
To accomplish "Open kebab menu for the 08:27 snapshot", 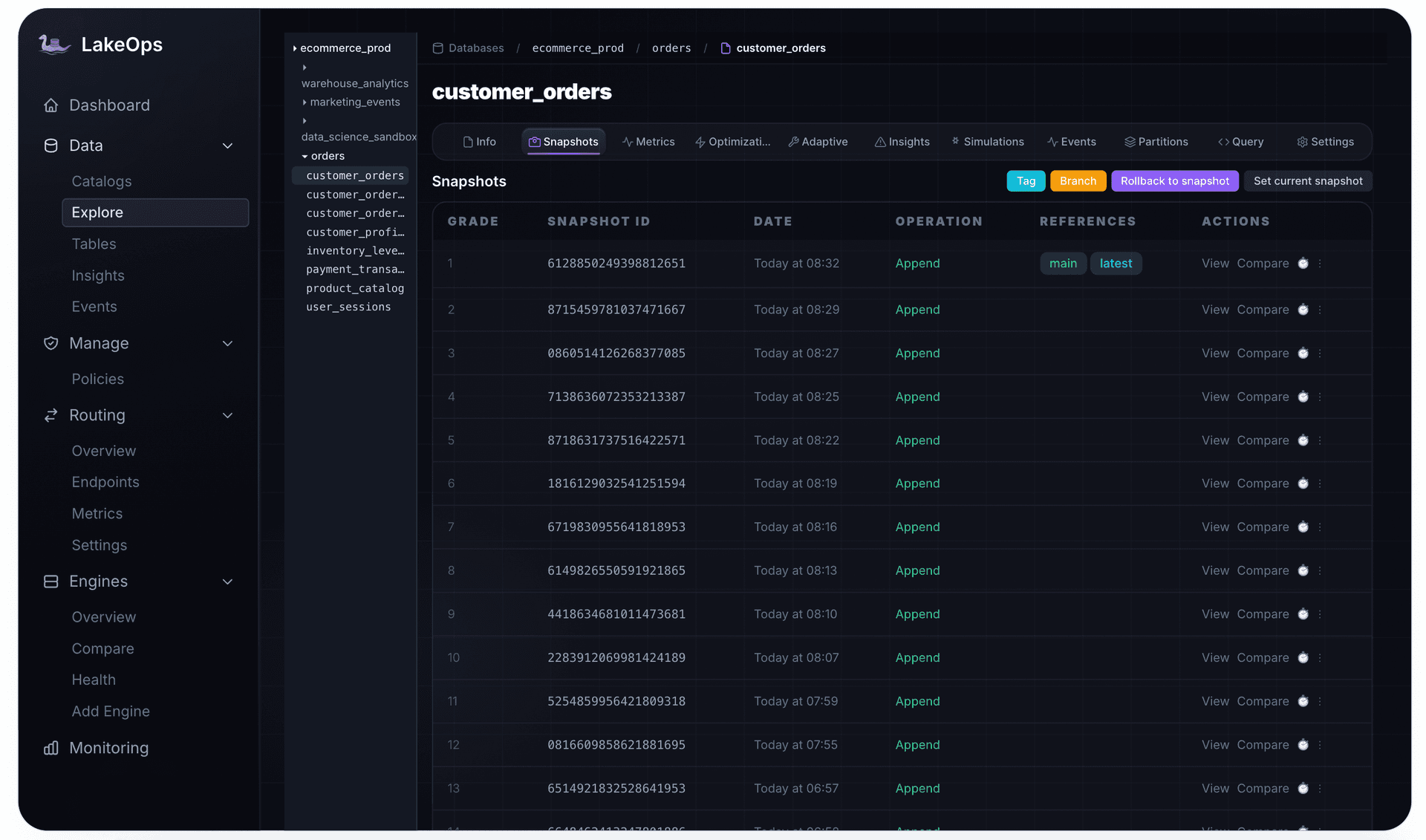I will point(1320,354).
